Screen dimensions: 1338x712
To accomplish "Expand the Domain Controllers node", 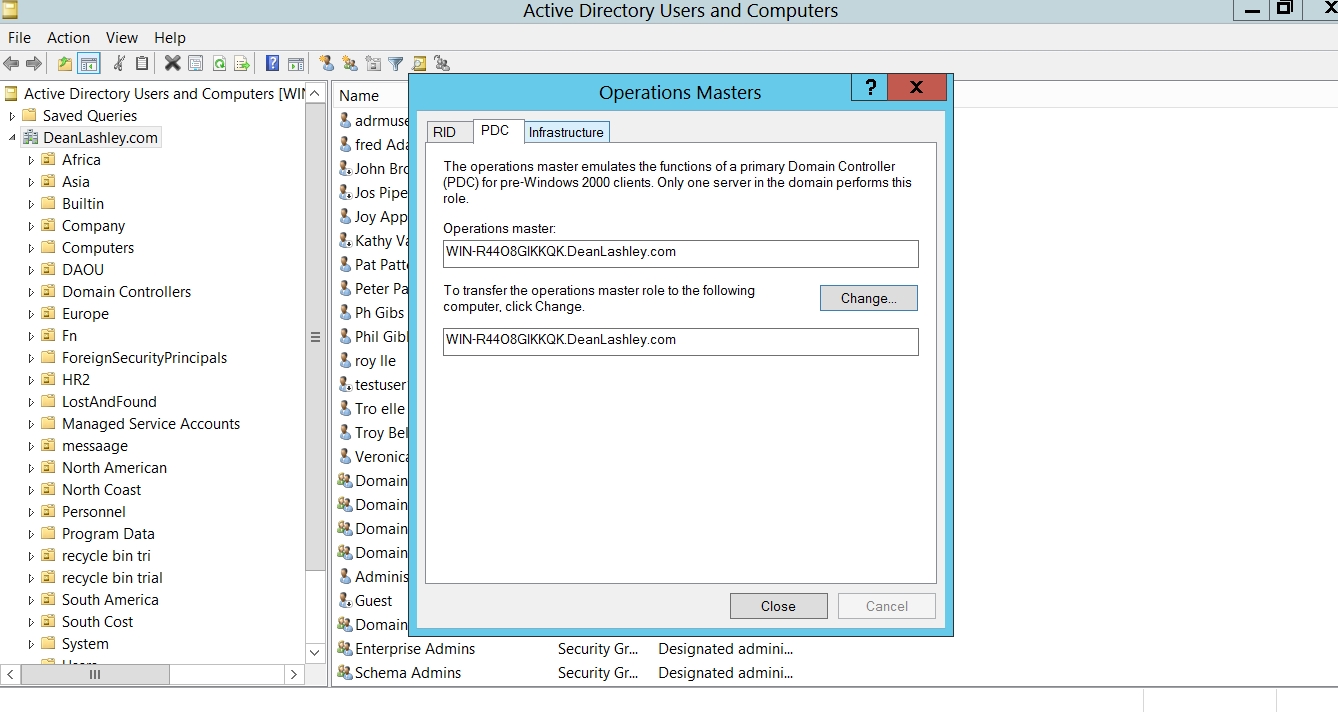I will point(31,292).
